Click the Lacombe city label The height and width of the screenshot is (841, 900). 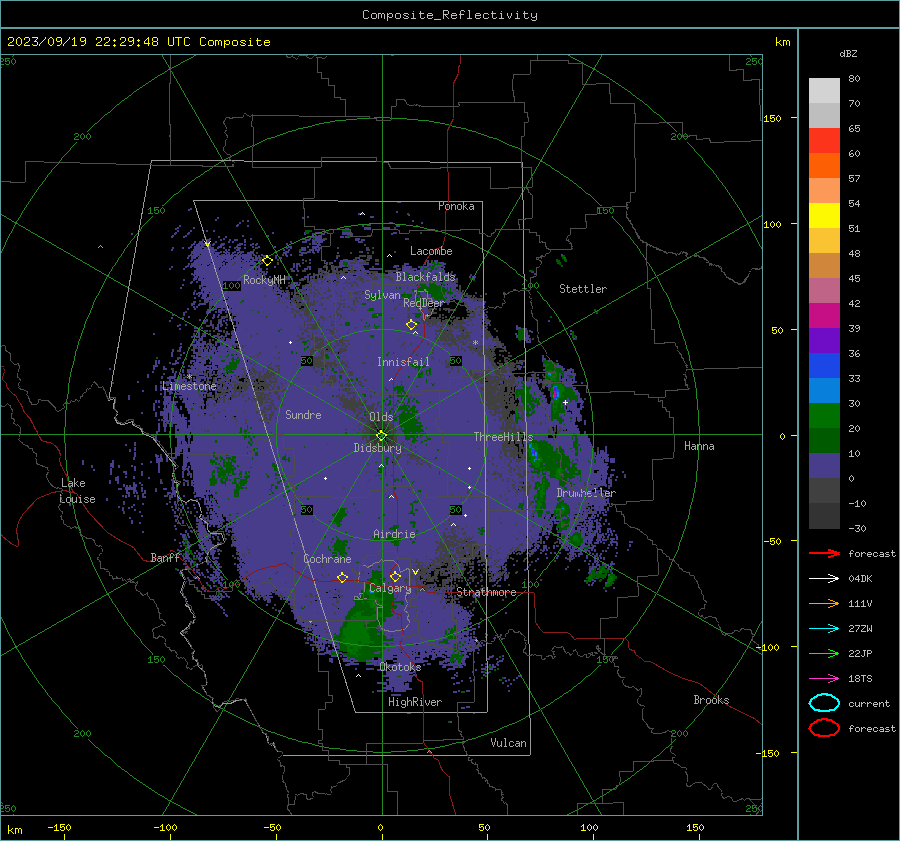(x=431, y=251)
